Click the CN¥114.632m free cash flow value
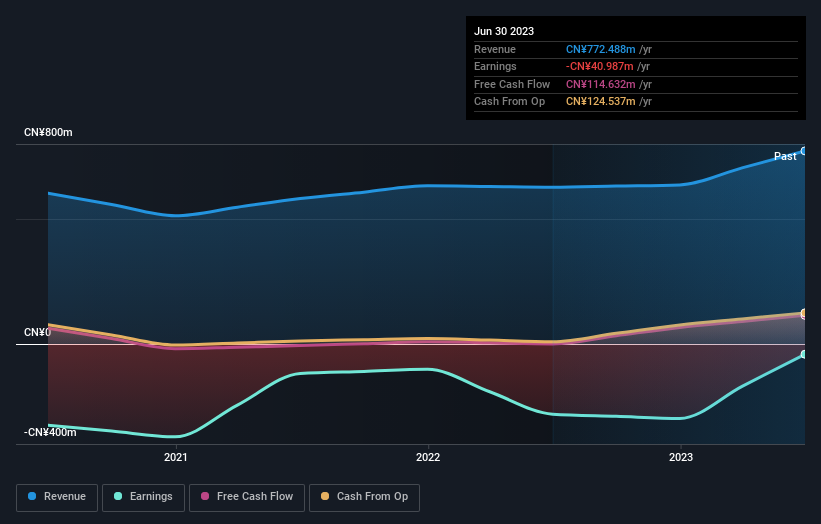 (x=601, y=84)
